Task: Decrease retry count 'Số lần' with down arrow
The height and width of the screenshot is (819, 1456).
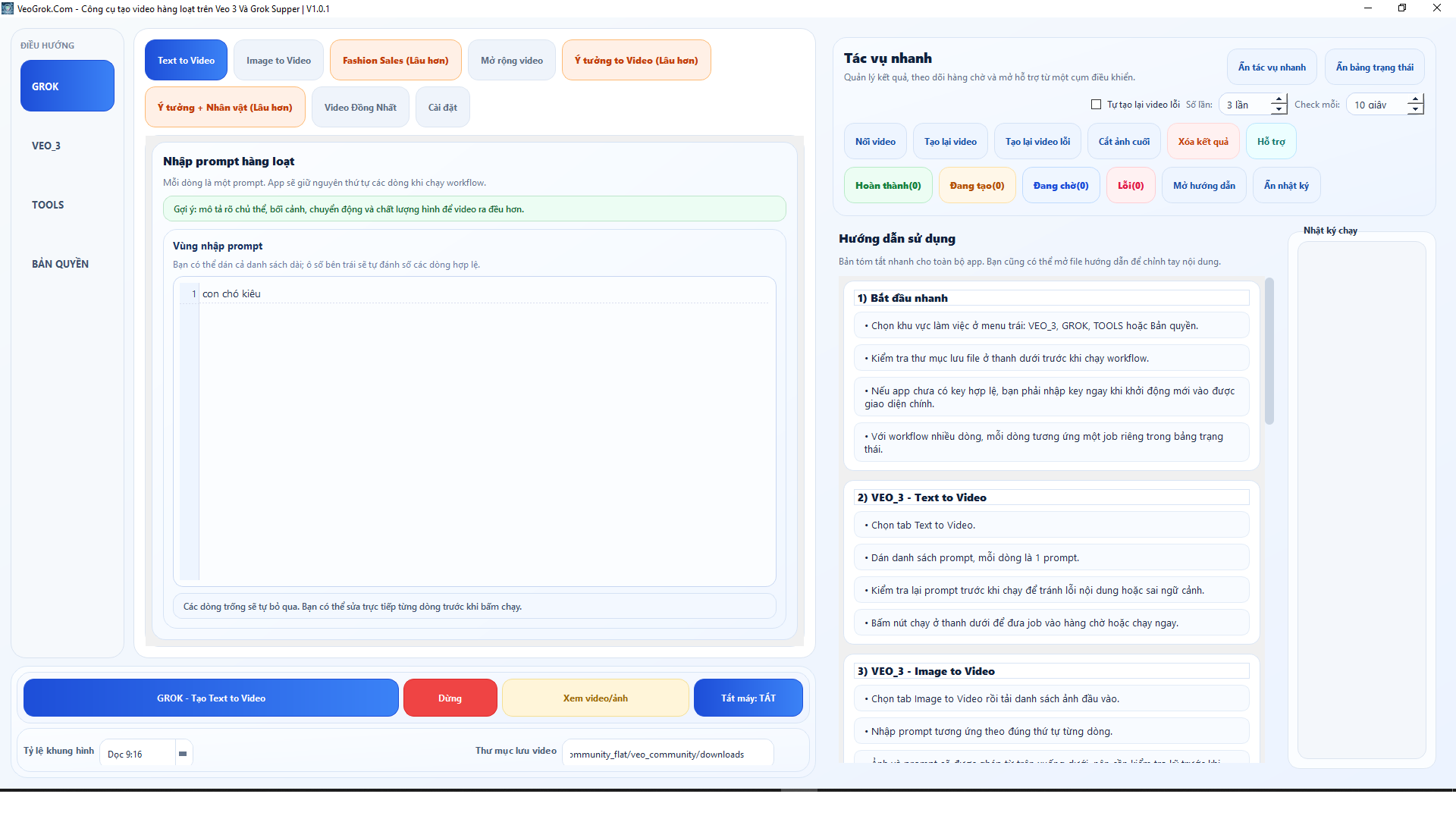Action: pos(1279,110)
